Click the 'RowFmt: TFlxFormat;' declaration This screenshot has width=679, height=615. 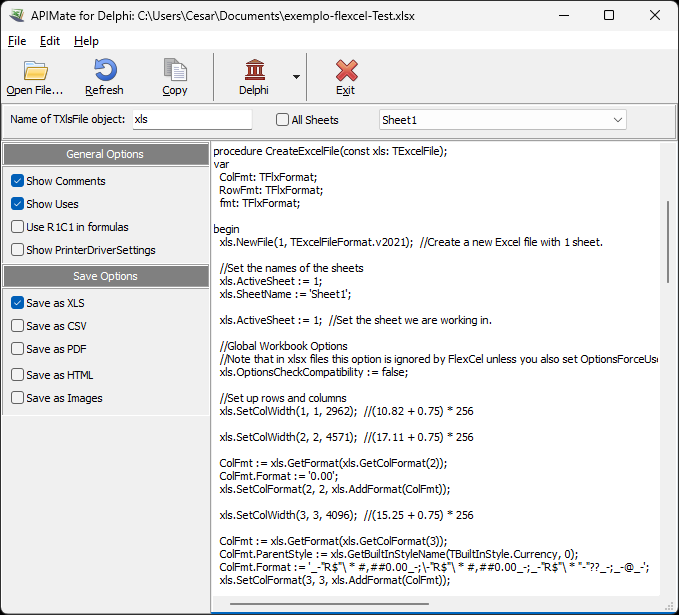point(271,190)
